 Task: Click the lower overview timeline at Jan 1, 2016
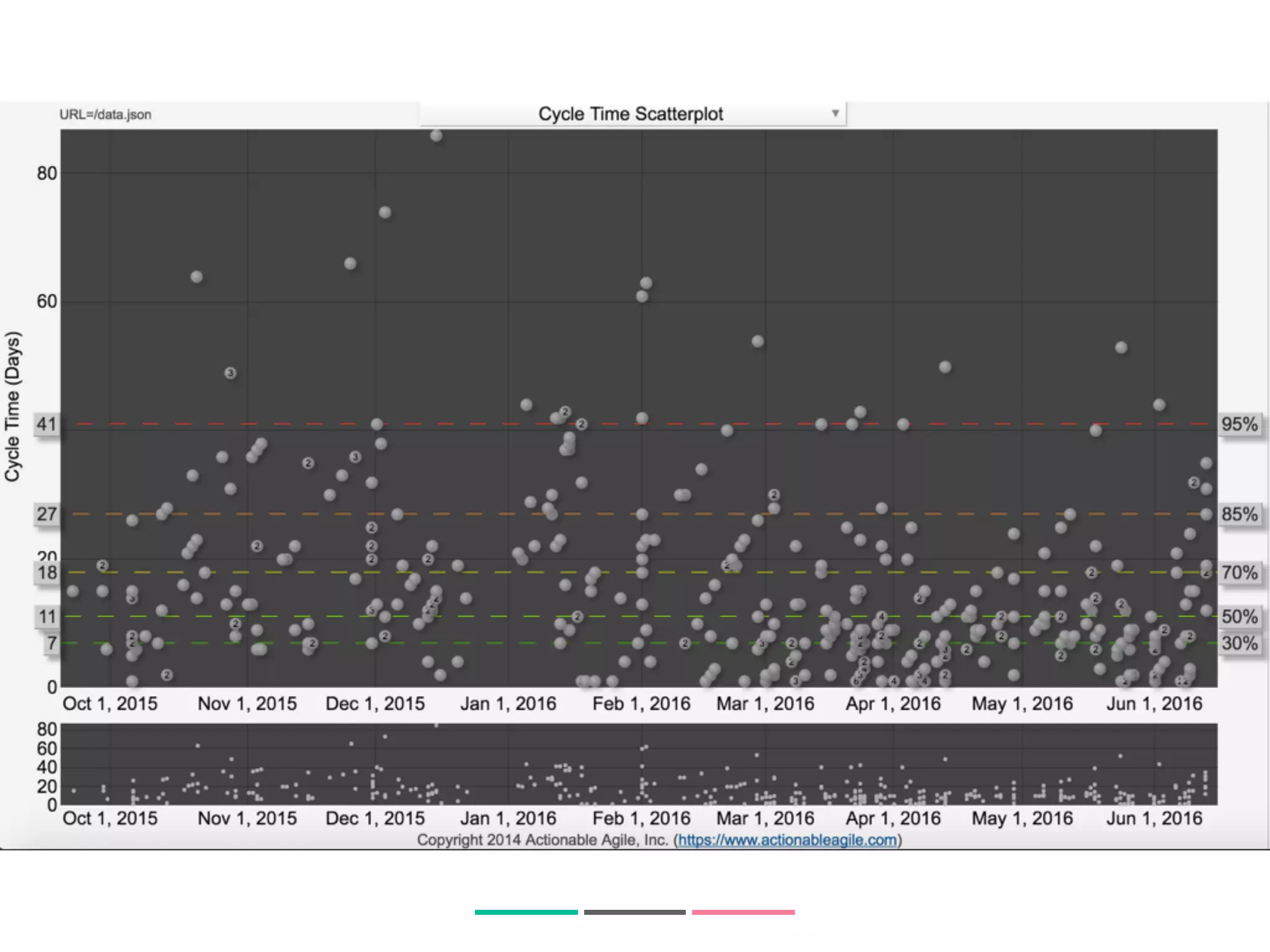pyautogui.click(x=508, y=765)
